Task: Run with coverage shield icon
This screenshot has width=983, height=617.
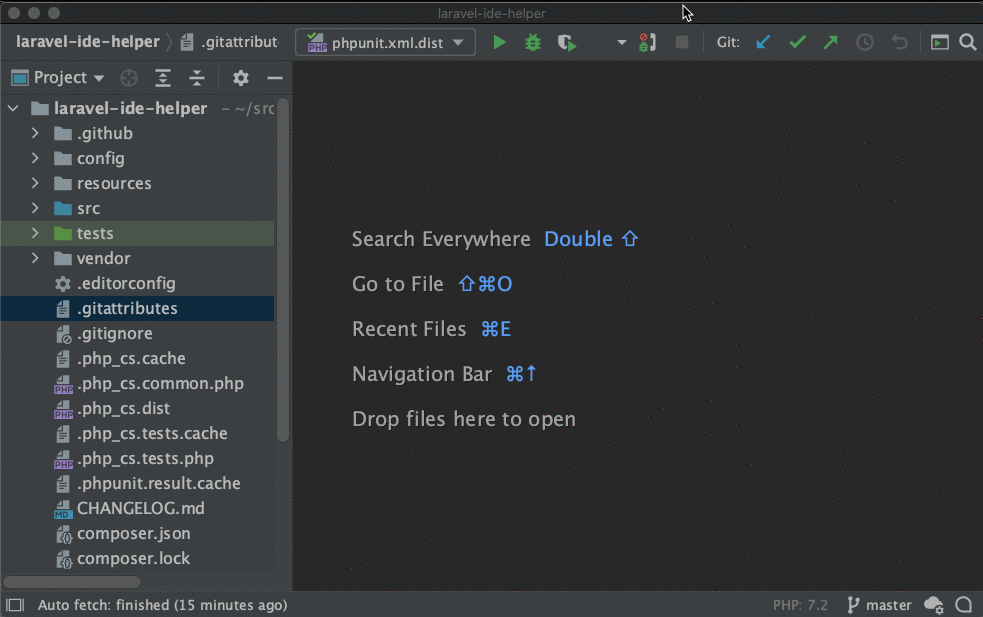Action: (x=567, y=43)
